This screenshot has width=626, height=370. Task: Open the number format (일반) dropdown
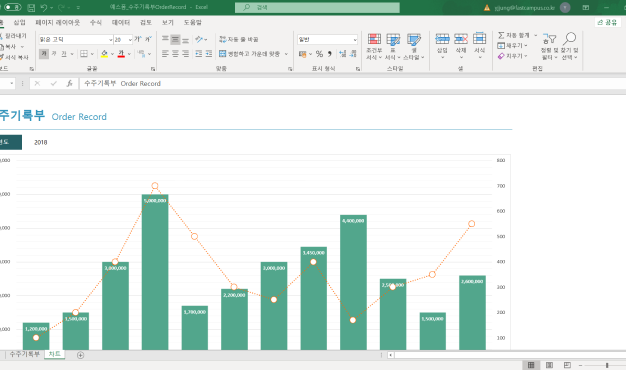(x=355, y=40)
